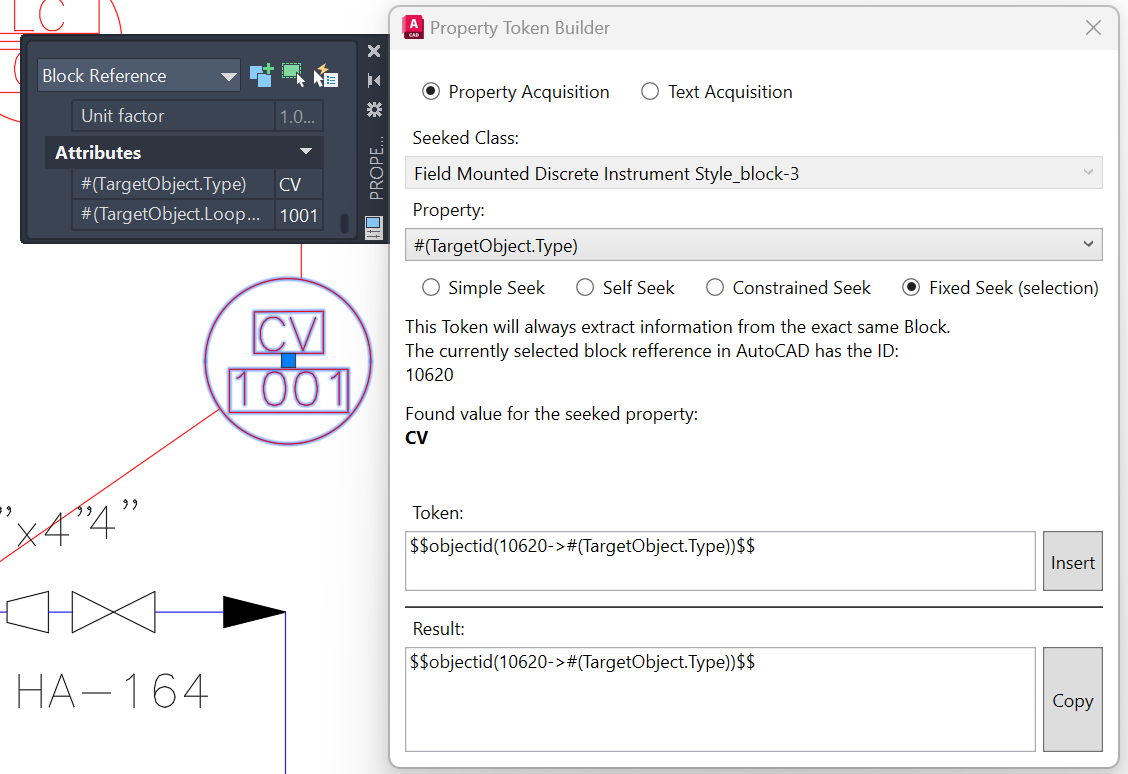Click palette icon below the PROPE... label

[x=373, y=228]
